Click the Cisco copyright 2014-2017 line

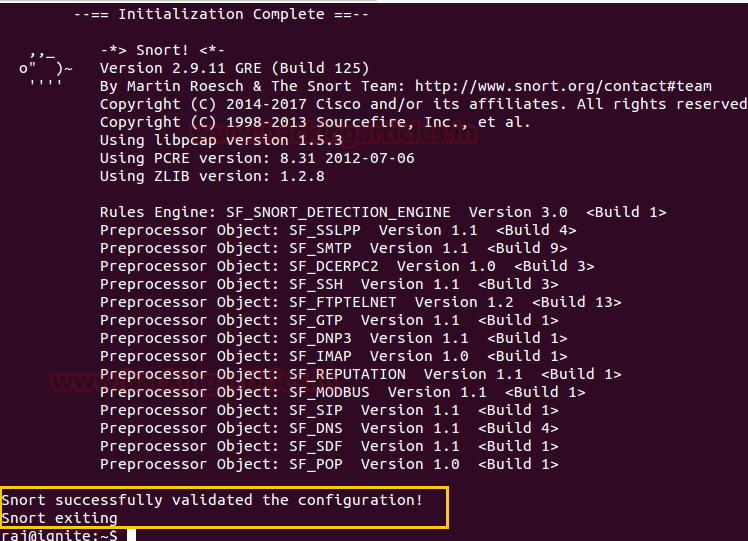422,104
